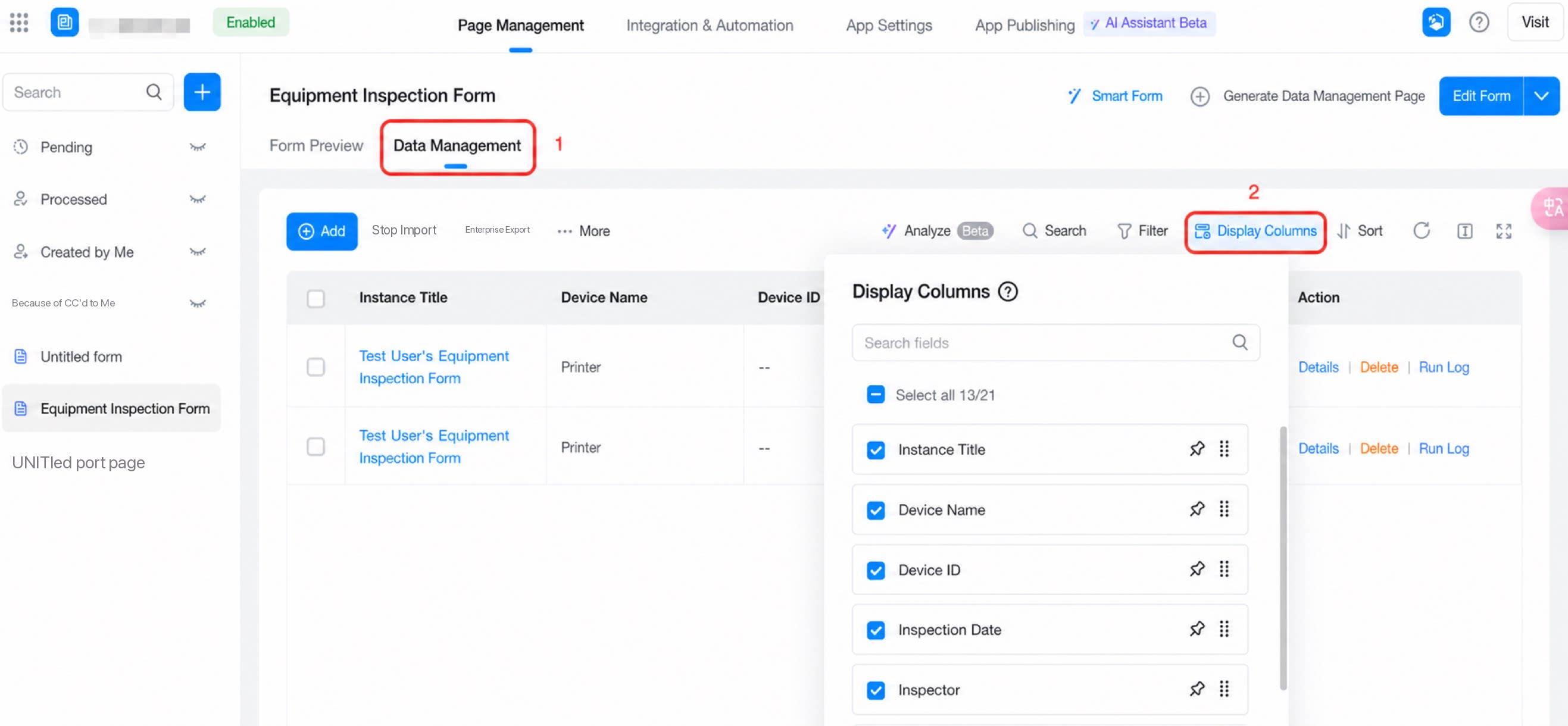Image resolution: width=1568 pixels, height=726 pixels.
Task: Toggle the Select all 13/21 checkbox
Action: click(875, 395)
